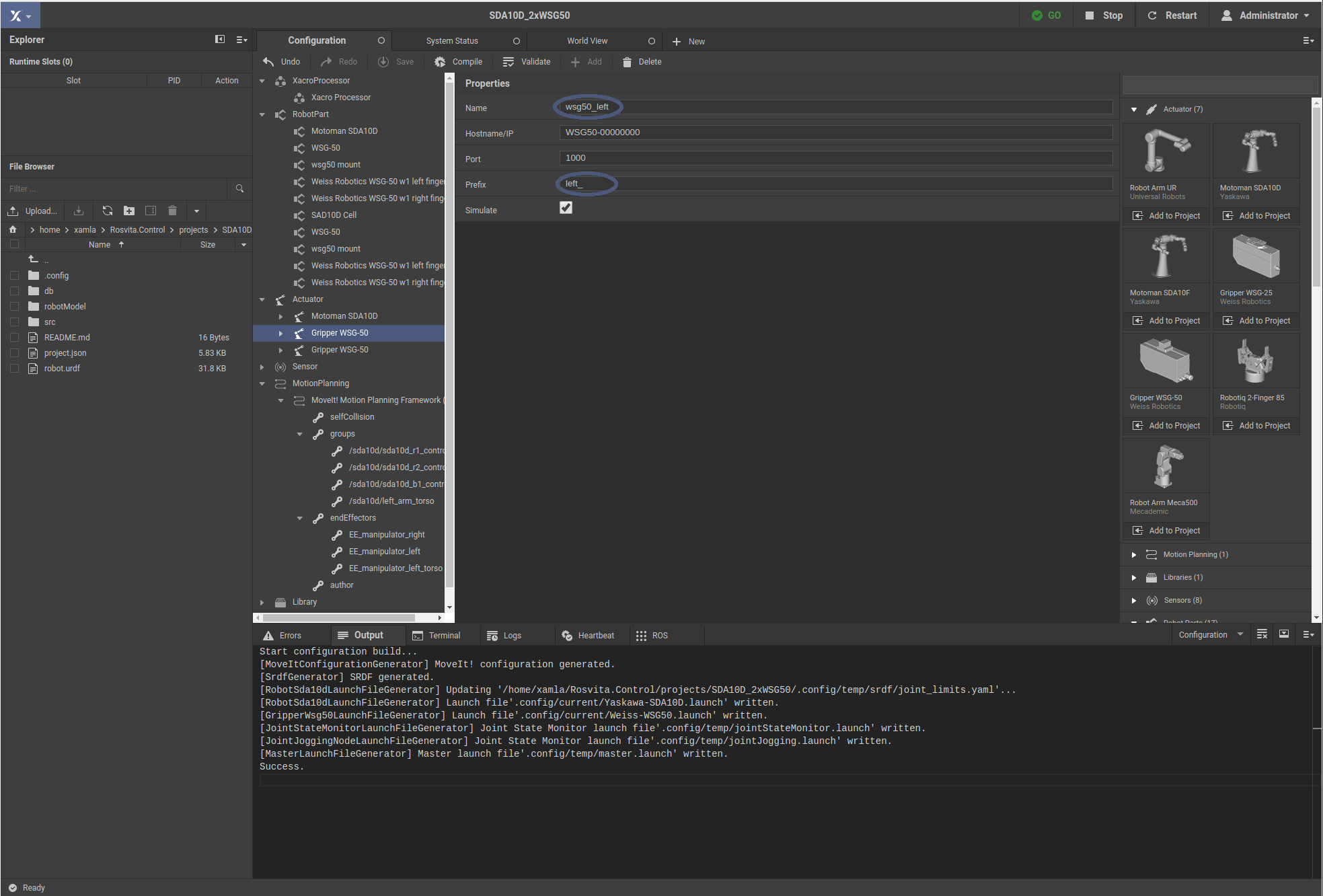The image size is (1323, 896).
Task: Check the project.json file checkbox
Action: click(x=14, y=353)
